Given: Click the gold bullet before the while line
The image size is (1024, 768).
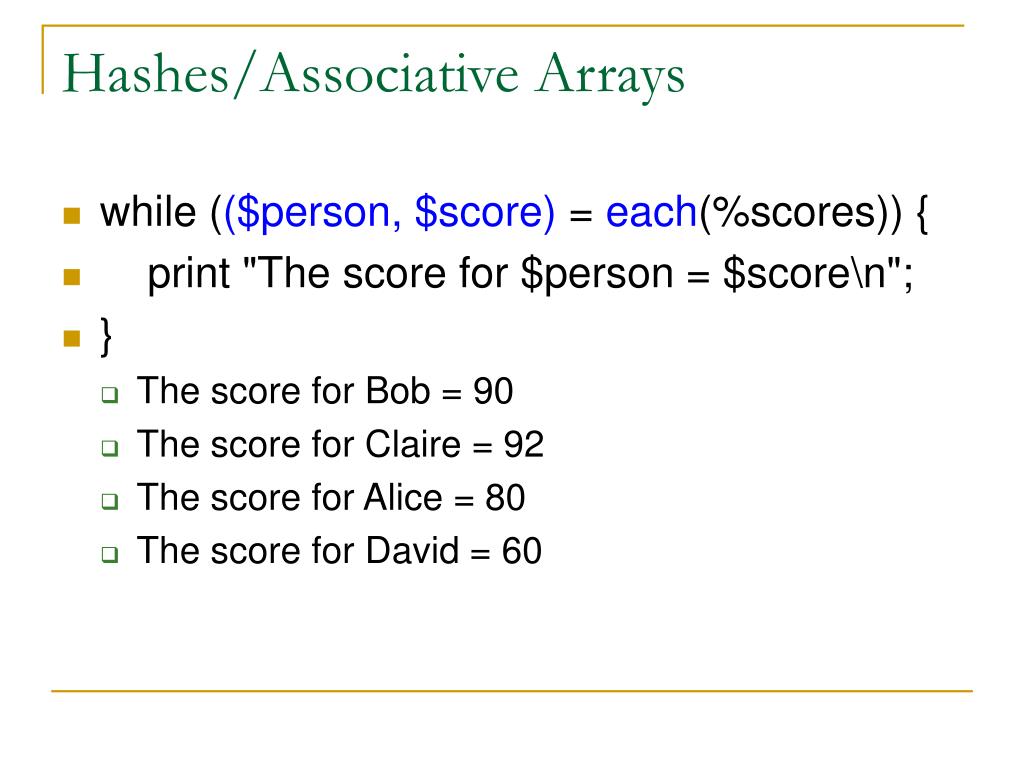Looking at the screenshot, I should click(x=72, y=216).
